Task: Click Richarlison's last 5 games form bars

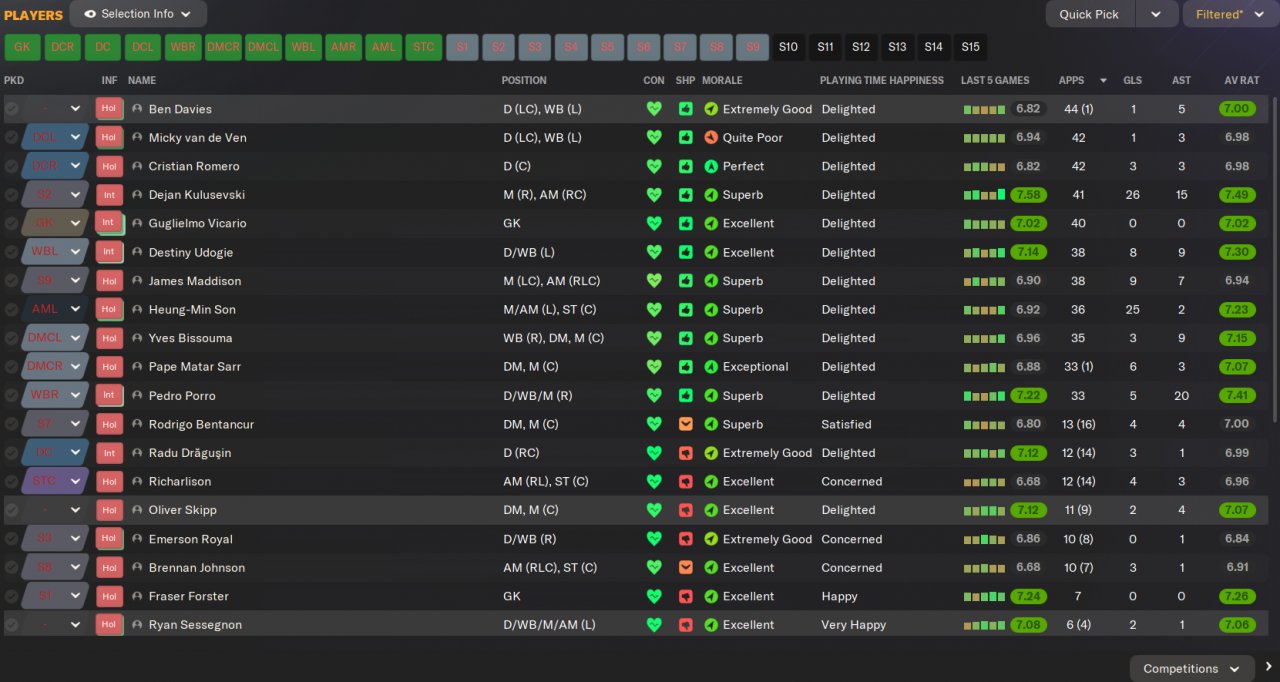Action: [984, 481]
